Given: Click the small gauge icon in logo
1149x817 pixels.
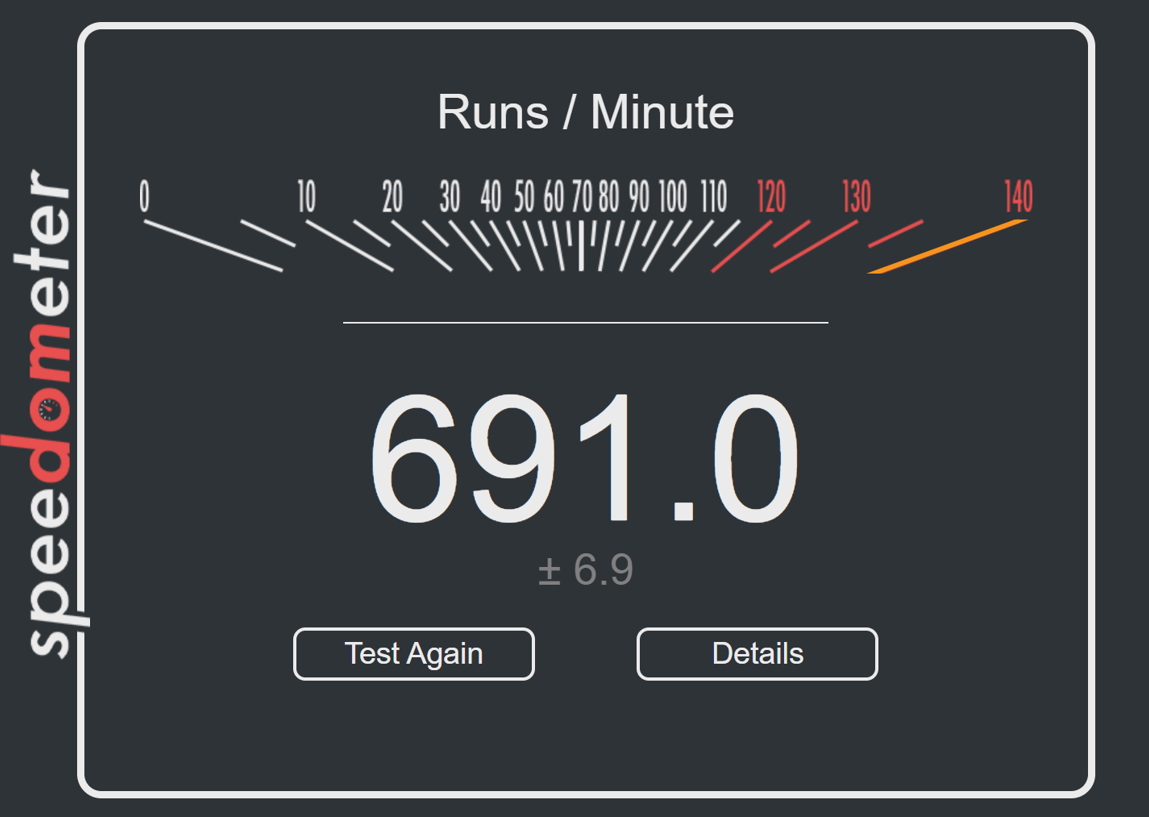Looking at the screenshot, I should click(49, 410).
